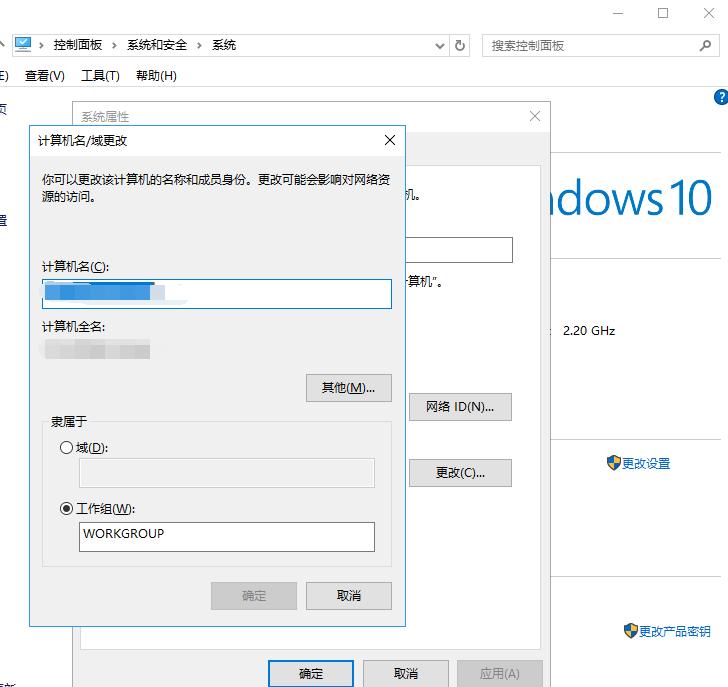The image size is (728, 687).
Task: Open the blue help question mark
Action: (721, 97)
